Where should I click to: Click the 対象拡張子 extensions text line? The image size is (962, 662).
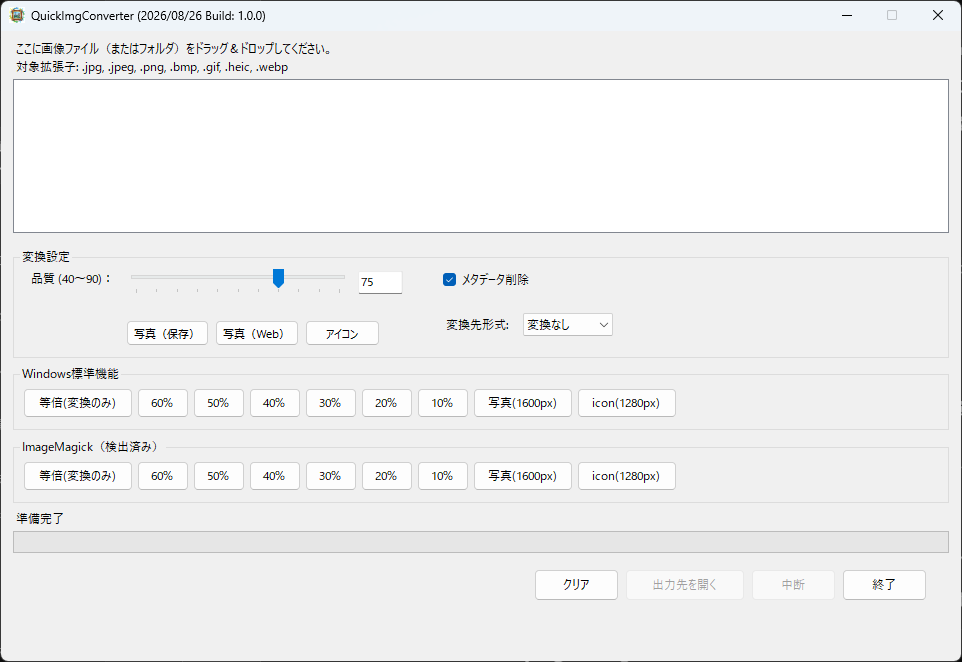(152, 67)
